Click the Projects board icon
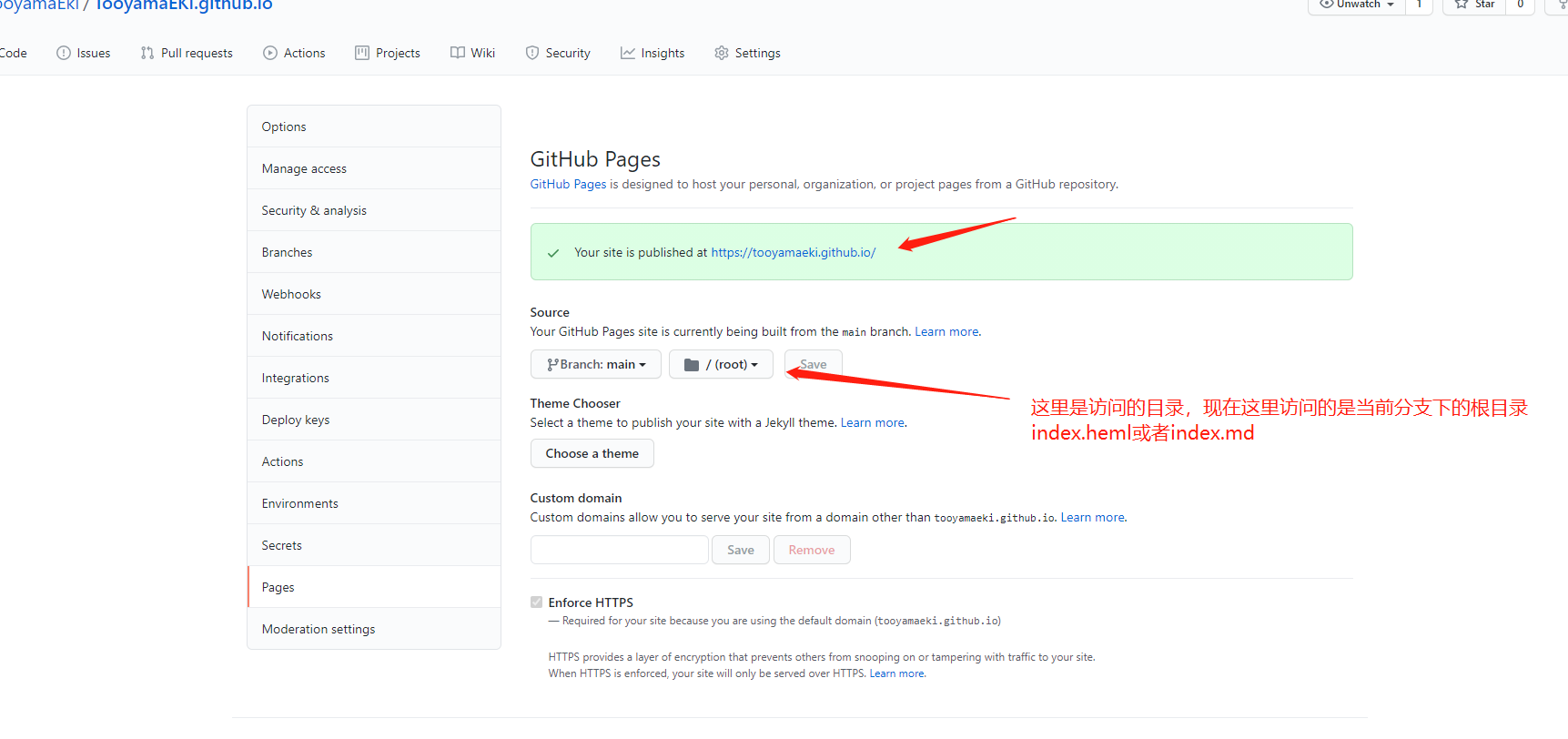1568x739 pixels. click(x=362, y=53)
